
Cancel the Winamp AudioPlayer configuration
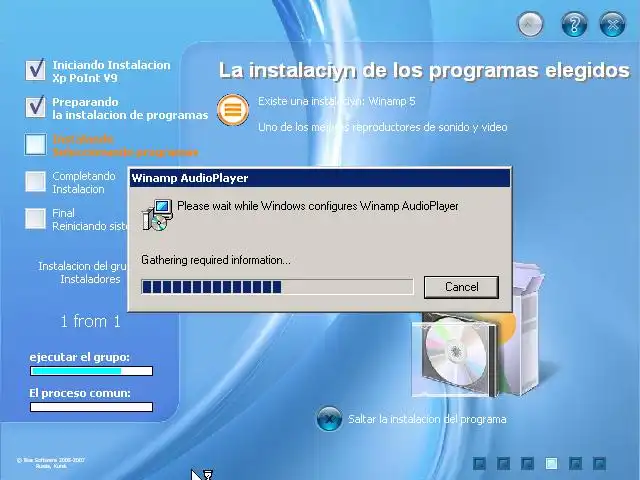[461, 287]
